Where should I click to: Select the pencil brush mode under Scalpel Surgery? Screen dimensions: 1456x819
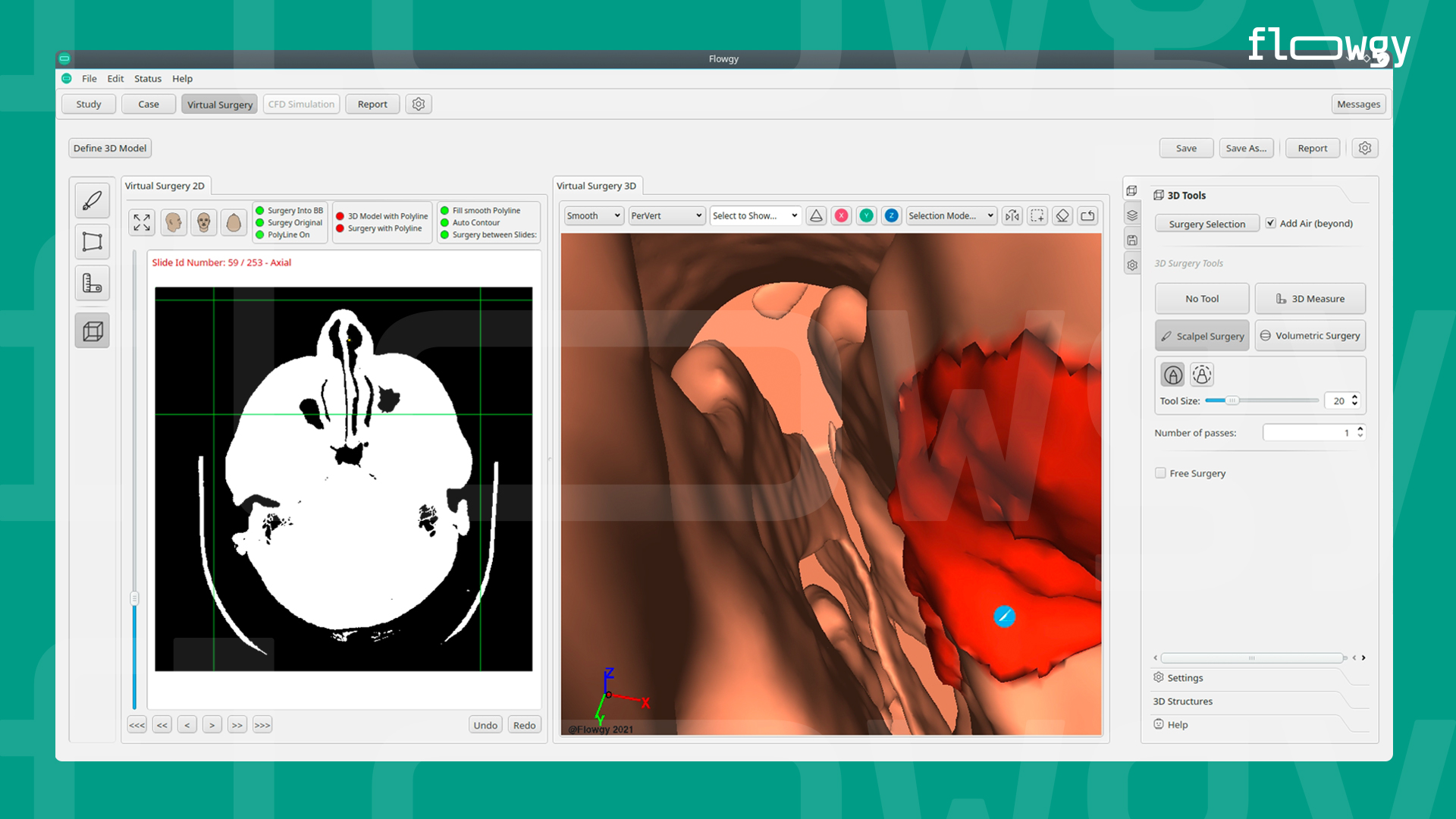click(1172, 374)
